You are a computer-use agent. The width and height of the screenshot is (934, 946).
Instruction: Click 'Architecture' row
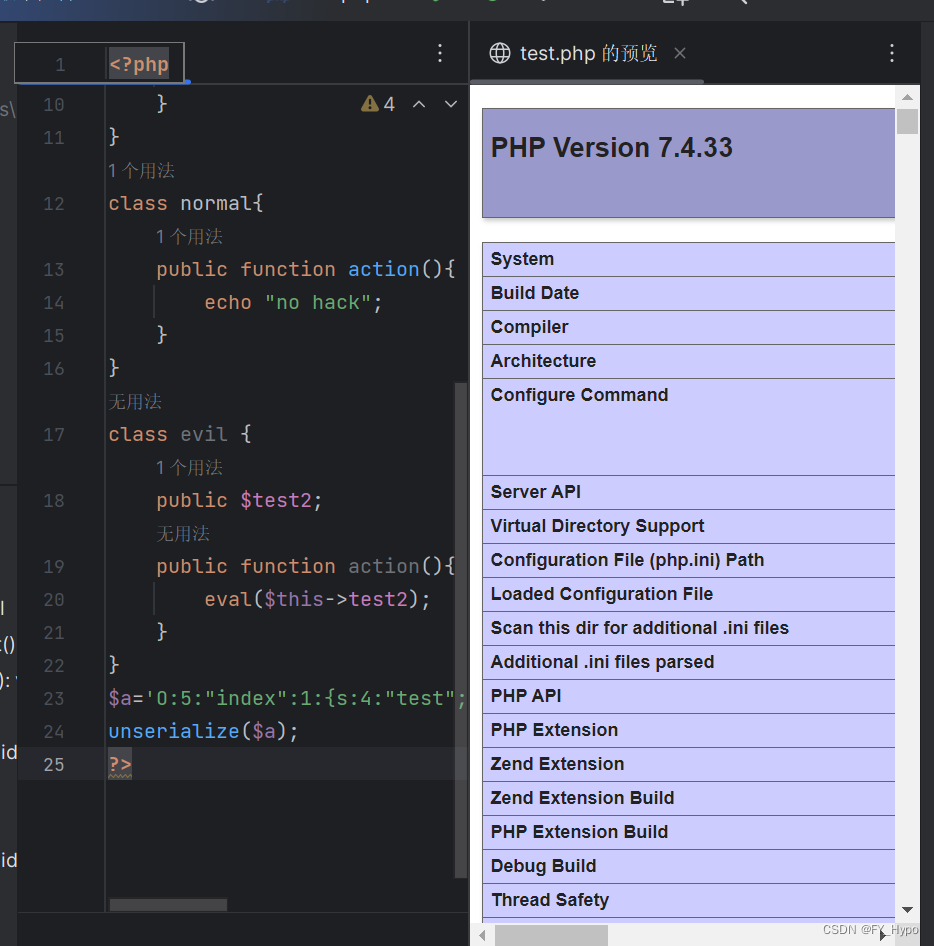[x=688, y=361]
